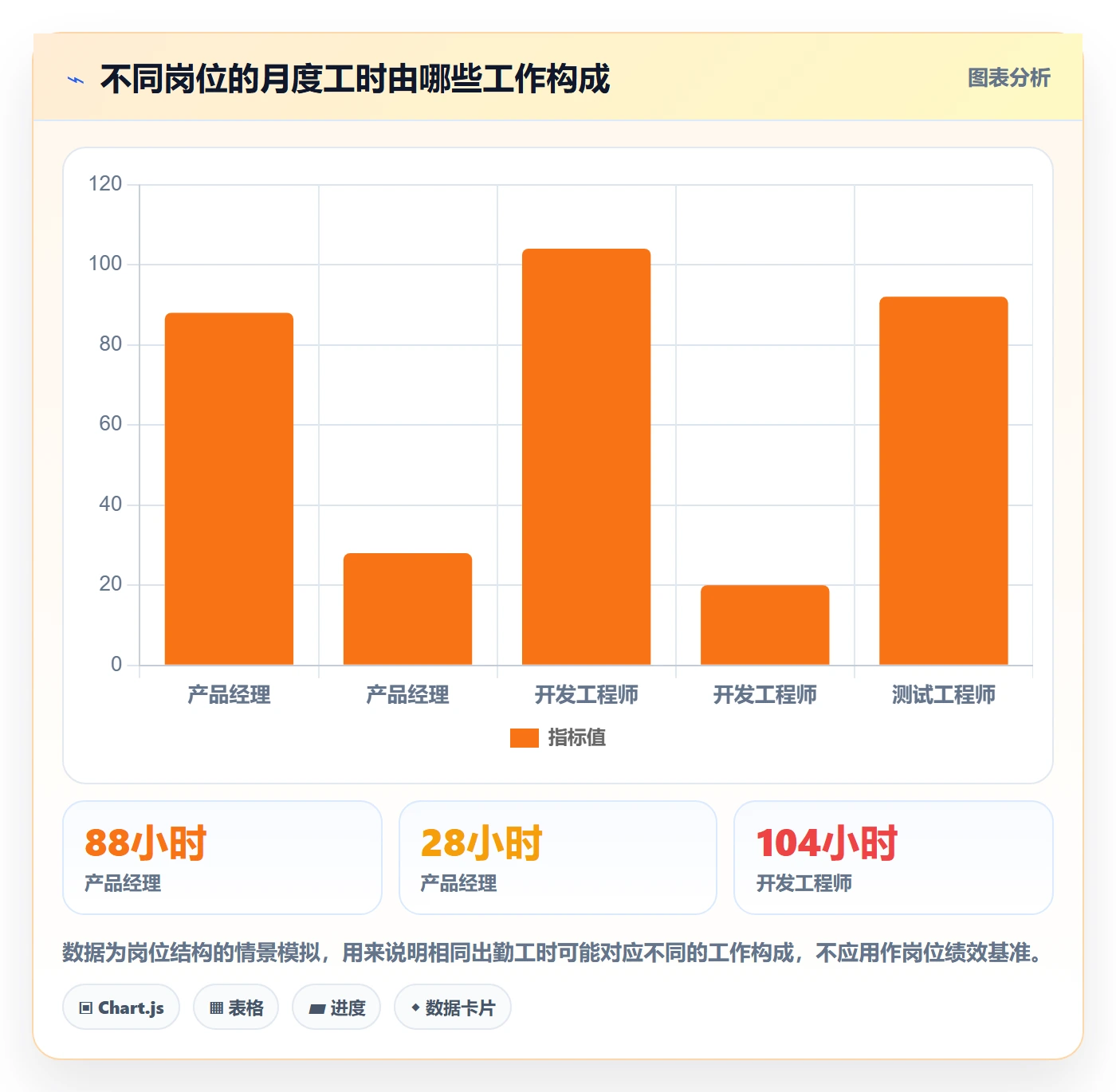Image resolution: width=1116 pixels, height=1092 pixels.
Task: Click the square icon in the Chart.js chip
Action: pyautogui.click(x=86, y=1008)
